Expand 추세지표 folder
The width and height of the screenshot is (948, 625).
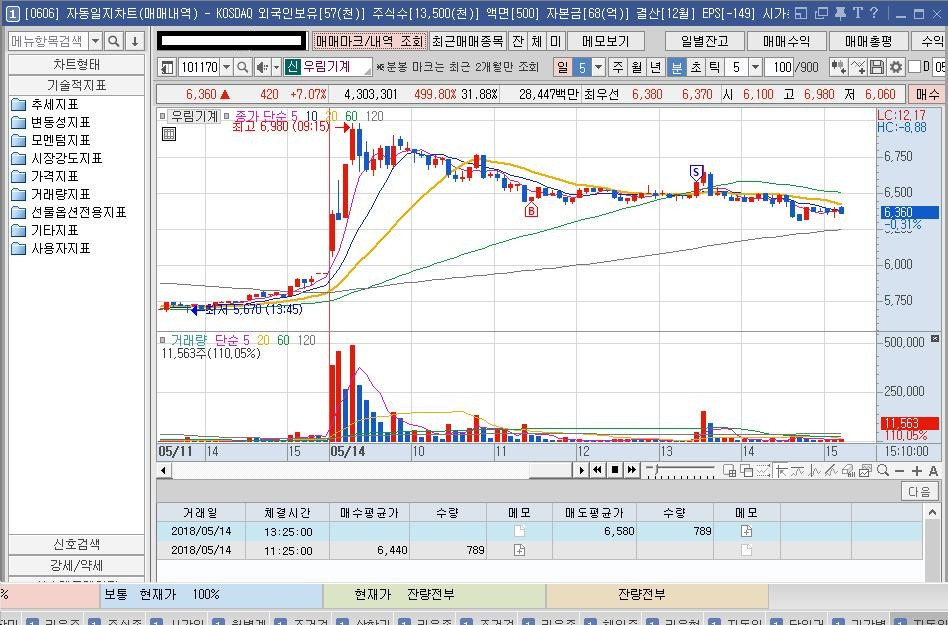coord(45,105)
